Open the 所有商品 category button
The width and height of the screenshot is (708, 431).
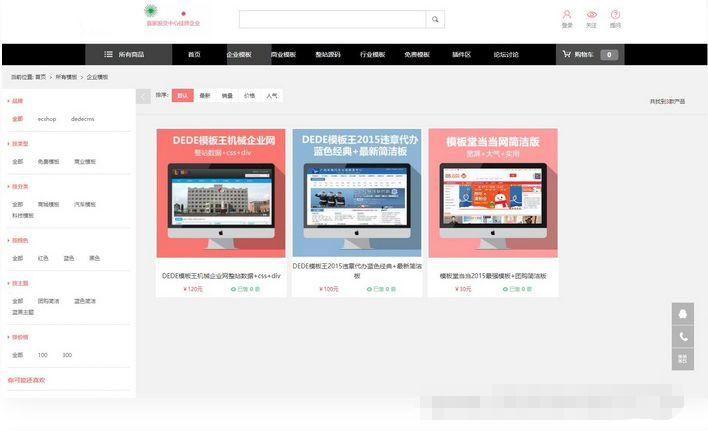tap(129, 55)
